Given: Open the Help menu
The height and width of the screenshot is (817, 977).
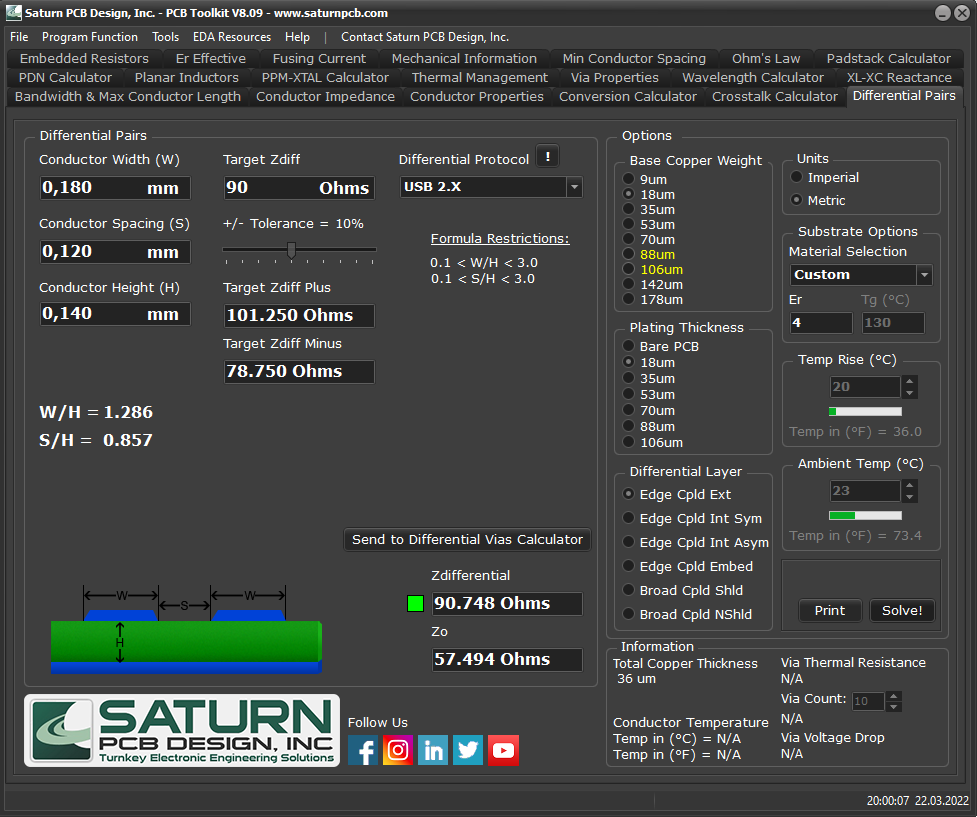Looking at the screenshot, I should pos(297,37).
